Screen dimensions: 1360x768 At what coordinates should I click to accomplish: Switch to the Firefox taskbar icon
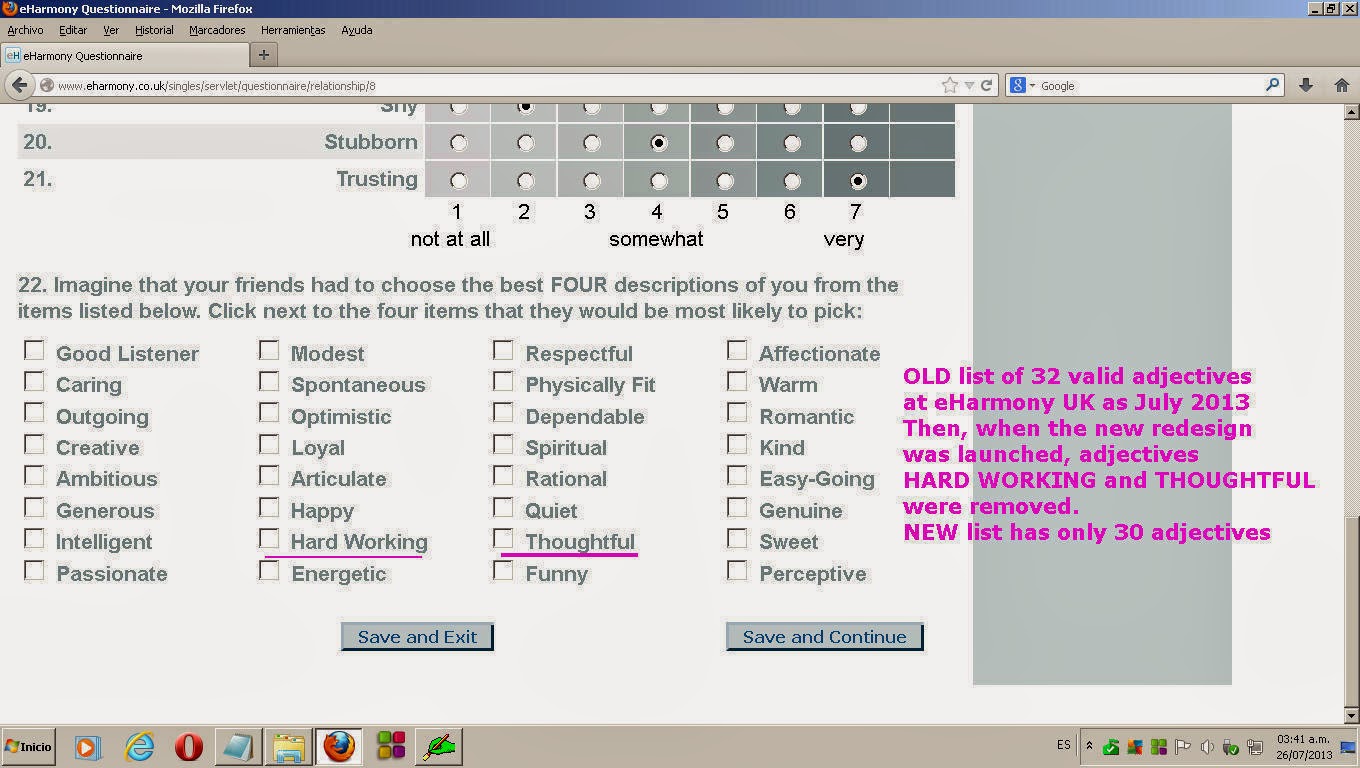[x=339, y=747]
